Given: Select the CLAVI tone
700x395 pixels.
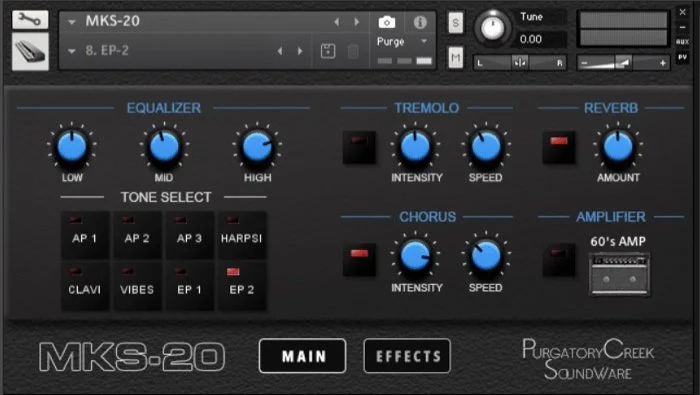Looking at the screenshot, I should (85, 286).
